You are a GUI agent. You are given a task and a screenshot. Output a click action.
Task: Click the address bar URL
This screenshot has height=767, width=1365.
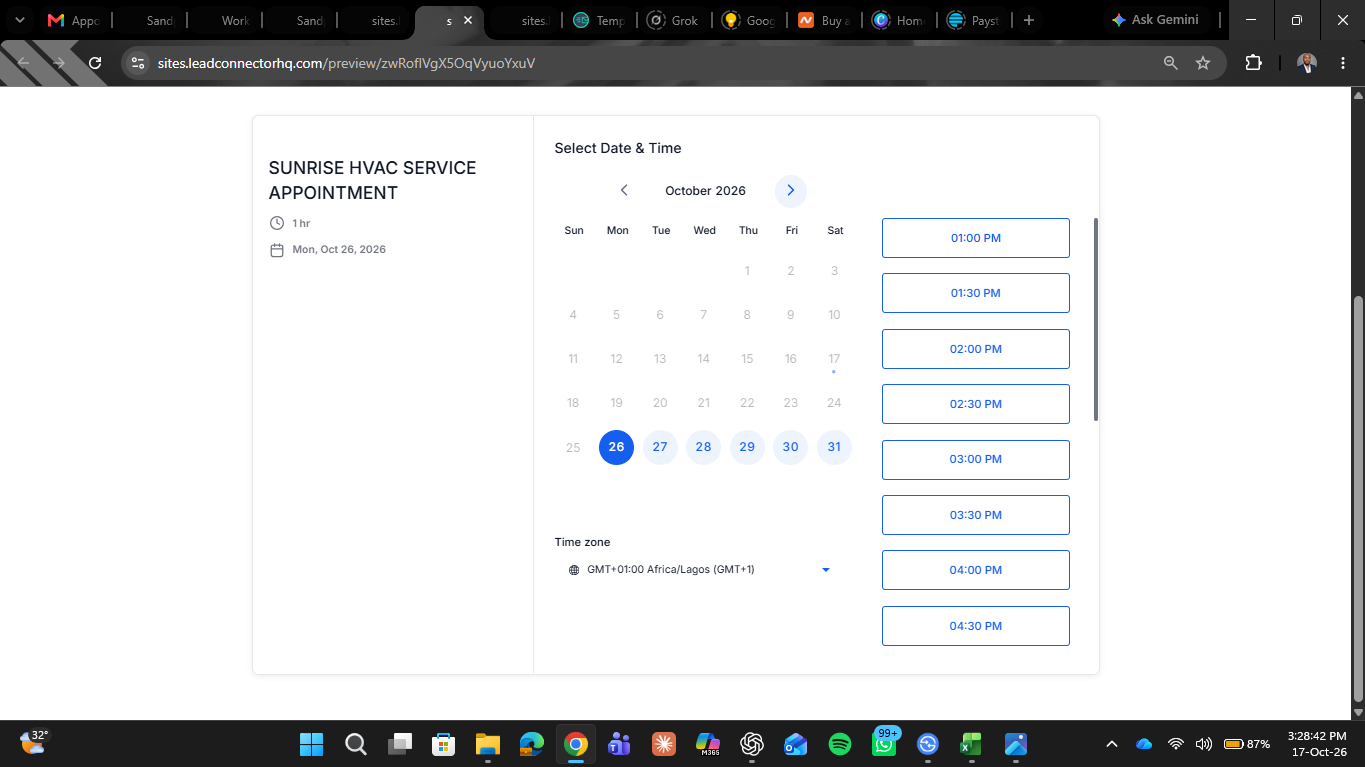[346, 63]
